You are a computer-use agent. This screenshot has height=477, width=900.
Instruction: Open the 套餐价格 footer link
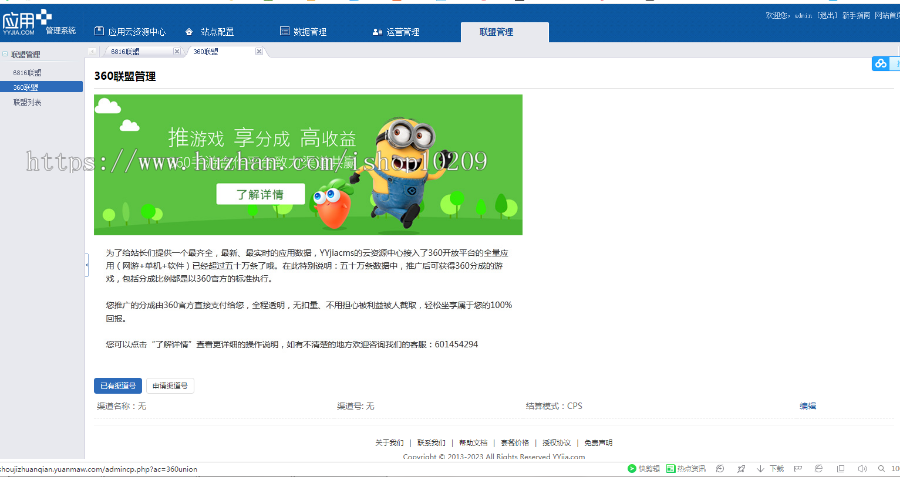[x=515, y=443]
